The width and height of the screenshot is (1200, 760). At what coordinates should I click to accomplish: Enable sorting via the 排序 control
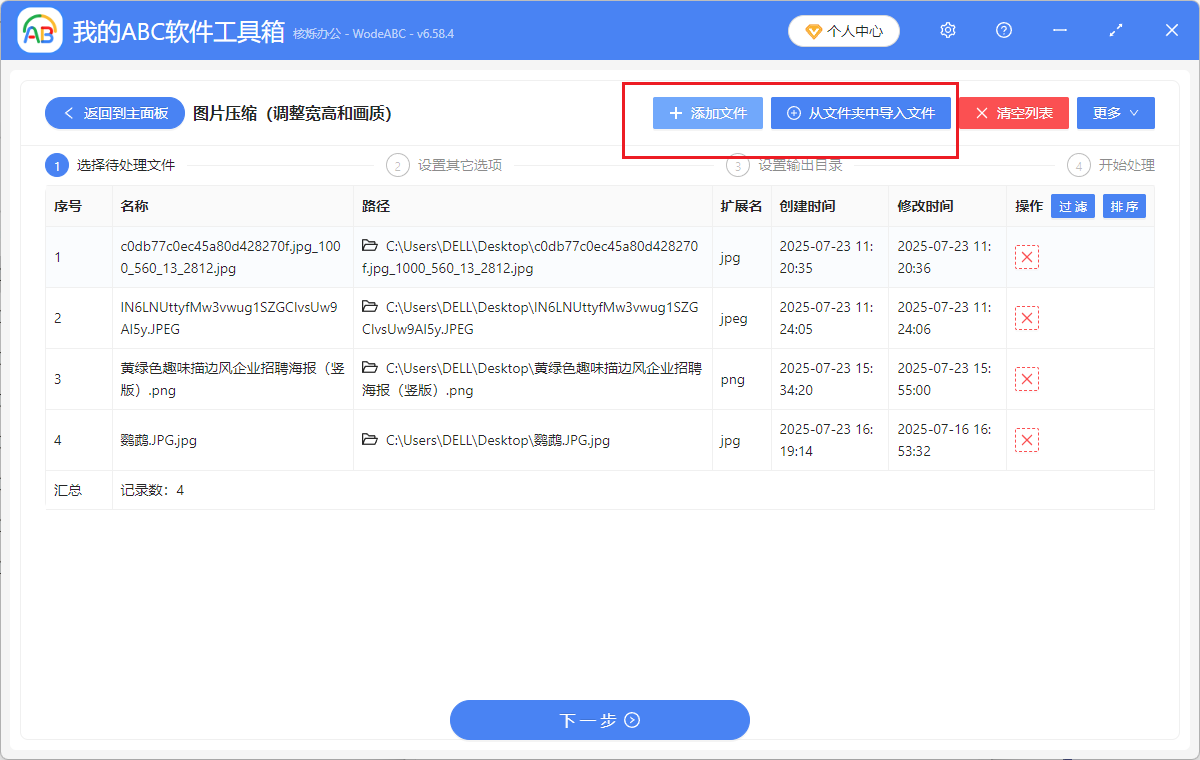coord(1124,206)
